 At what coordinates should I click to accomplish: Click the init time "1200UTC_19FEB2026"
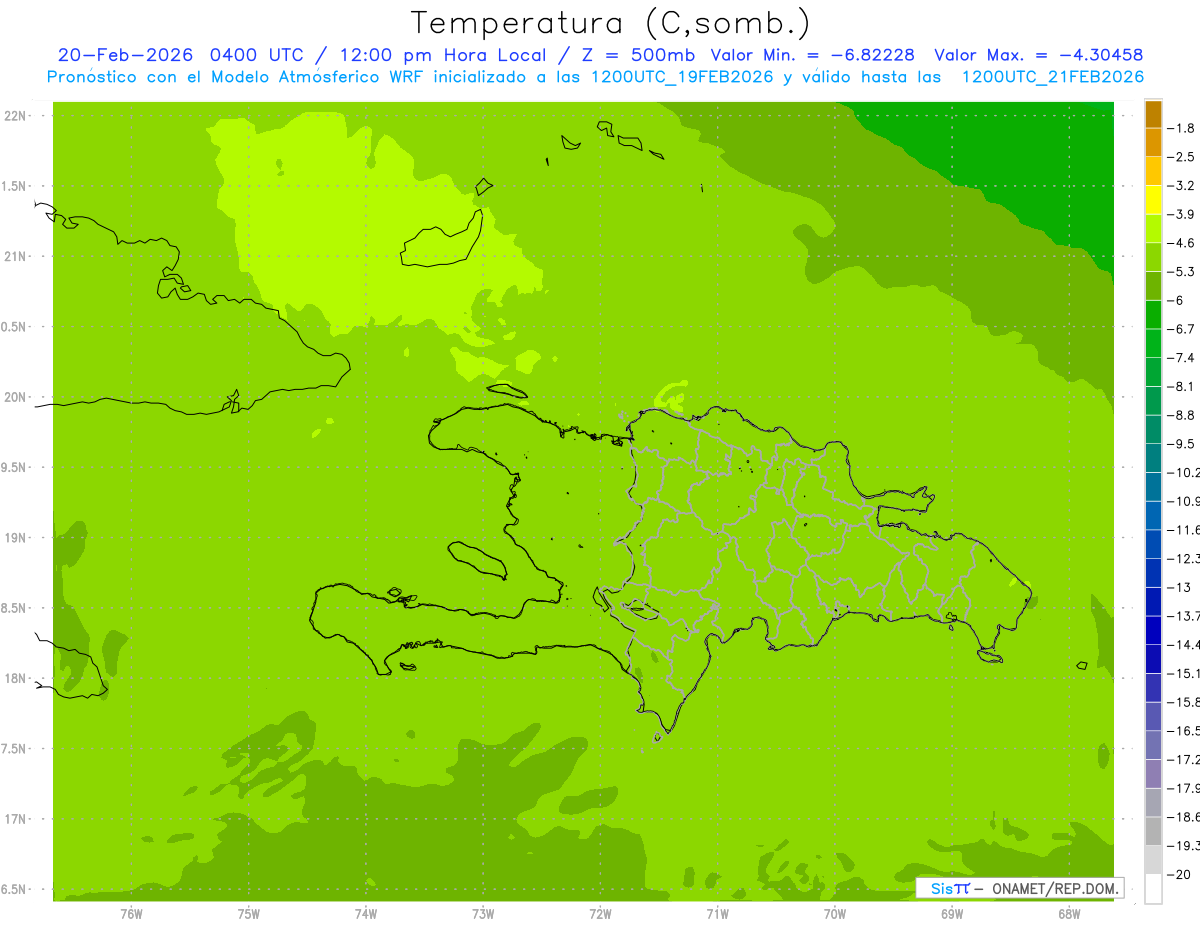pos(682,77)
